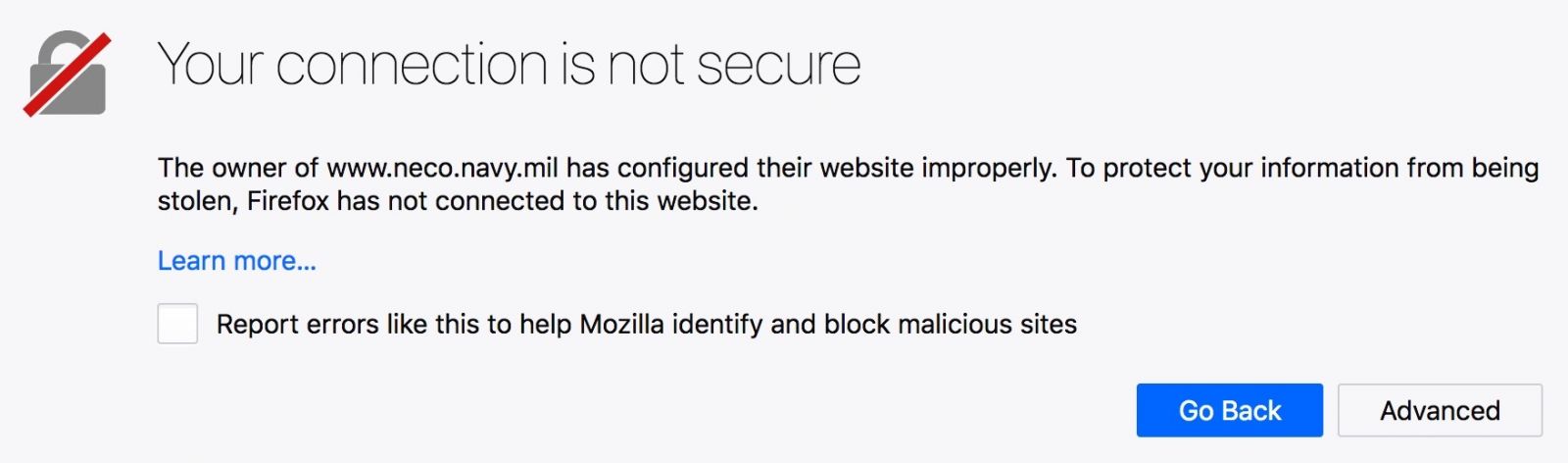This screenshot has height=463, width=1568.
Task: Click 'has not connected to this website' text
Action: (x=547, y=201)
